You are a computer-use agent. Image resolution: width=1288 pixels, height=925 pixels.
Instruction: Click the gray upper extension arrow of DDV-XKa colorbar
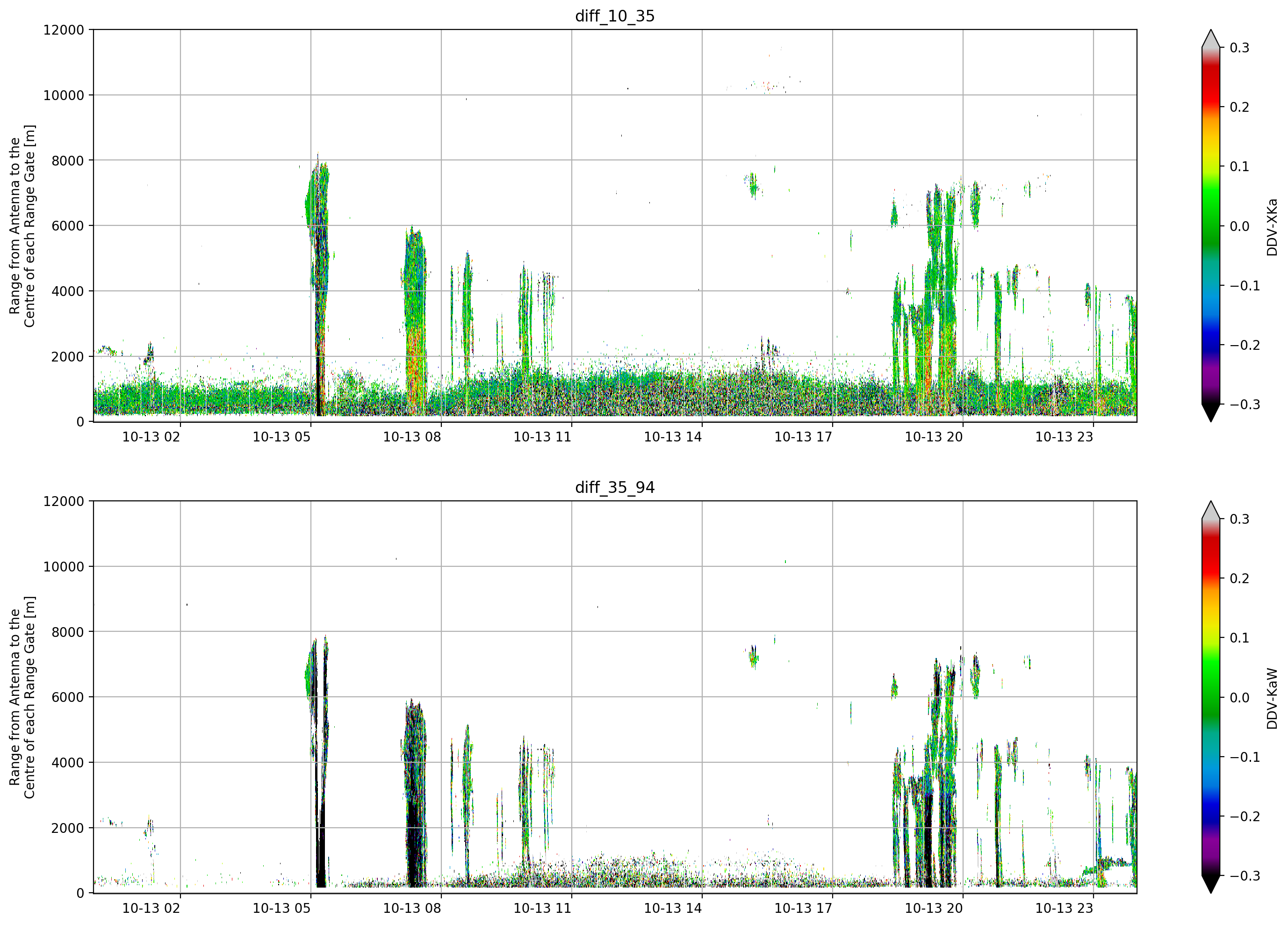pyautogui.click(x=1211, y=40)
